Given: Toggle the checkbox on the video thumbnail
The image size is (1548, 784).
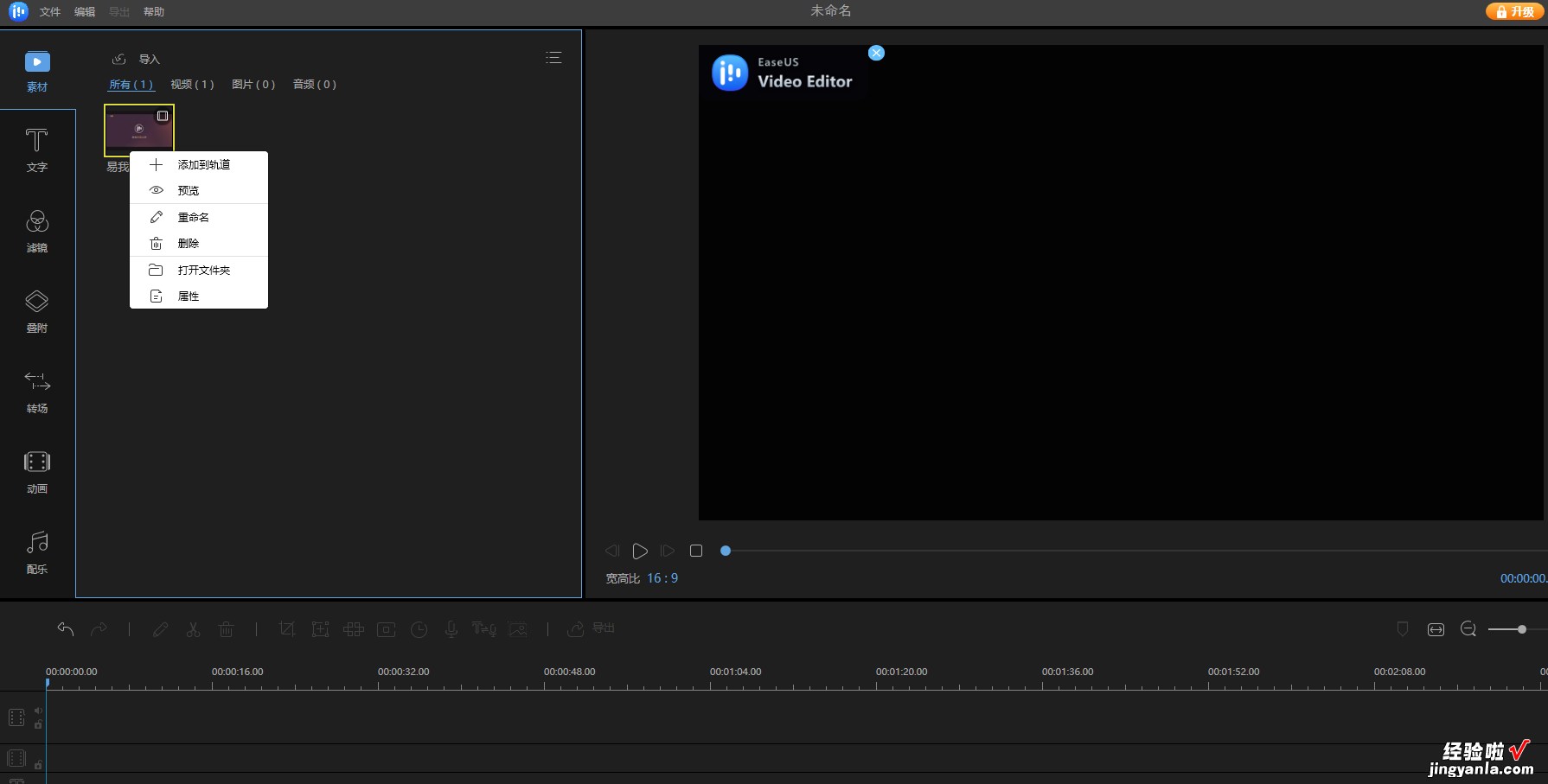Looking at the screenshot, I should coord(163,116).
